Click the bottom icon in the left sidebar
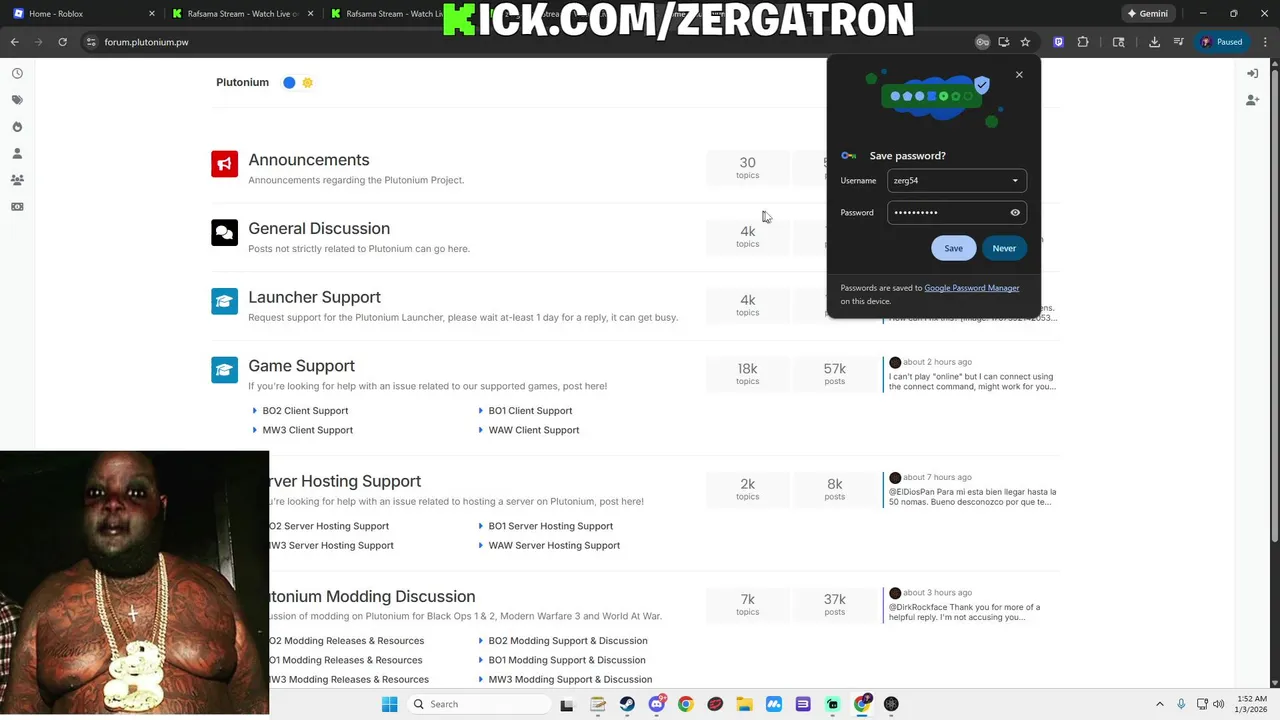 coord(17,207)
